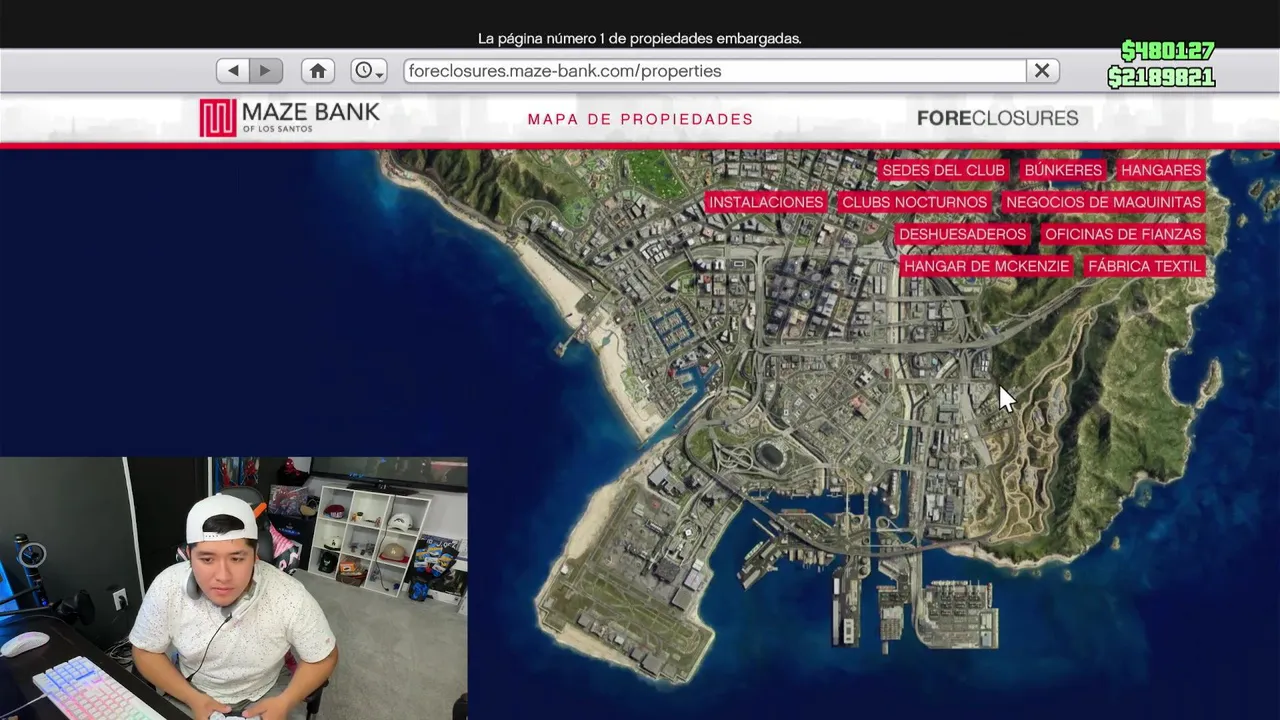Screen dimensions: 1280x720
Task: Click the Foreclosures site title
Action: (997, 118)
